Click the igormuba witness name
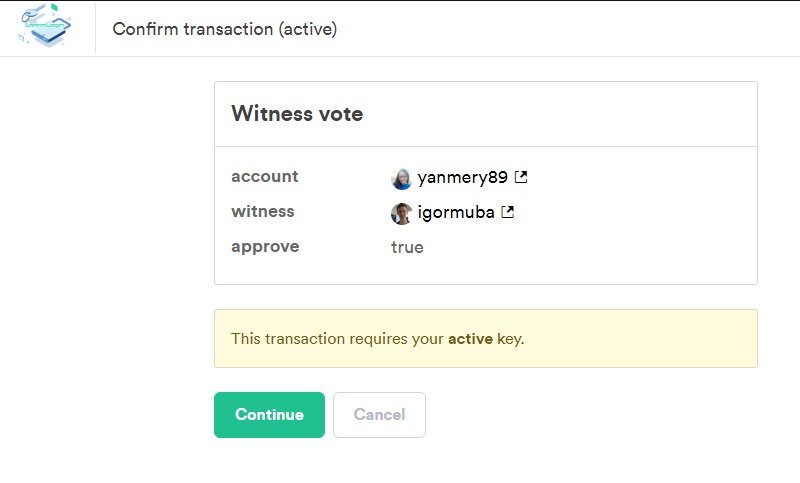Viewport: 800px width, 483px height. pos(456,212)
